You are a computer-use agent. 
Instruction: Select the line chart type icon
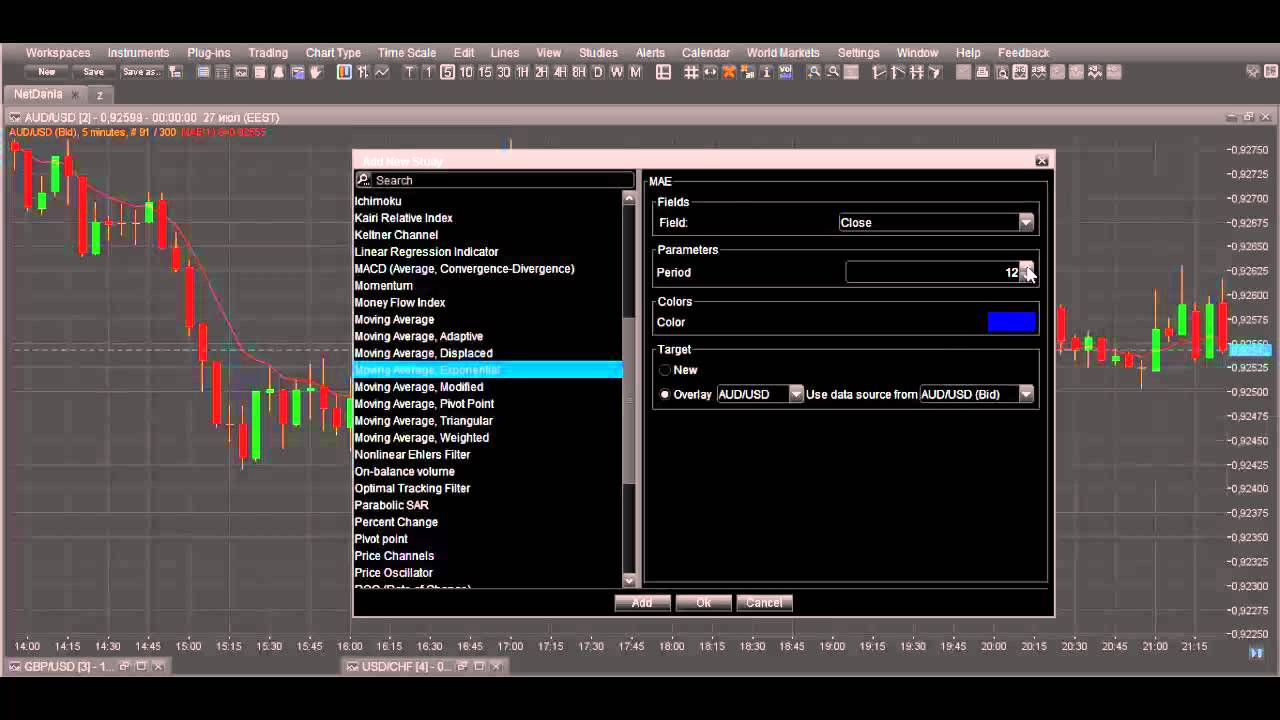(x=382, y=72)
